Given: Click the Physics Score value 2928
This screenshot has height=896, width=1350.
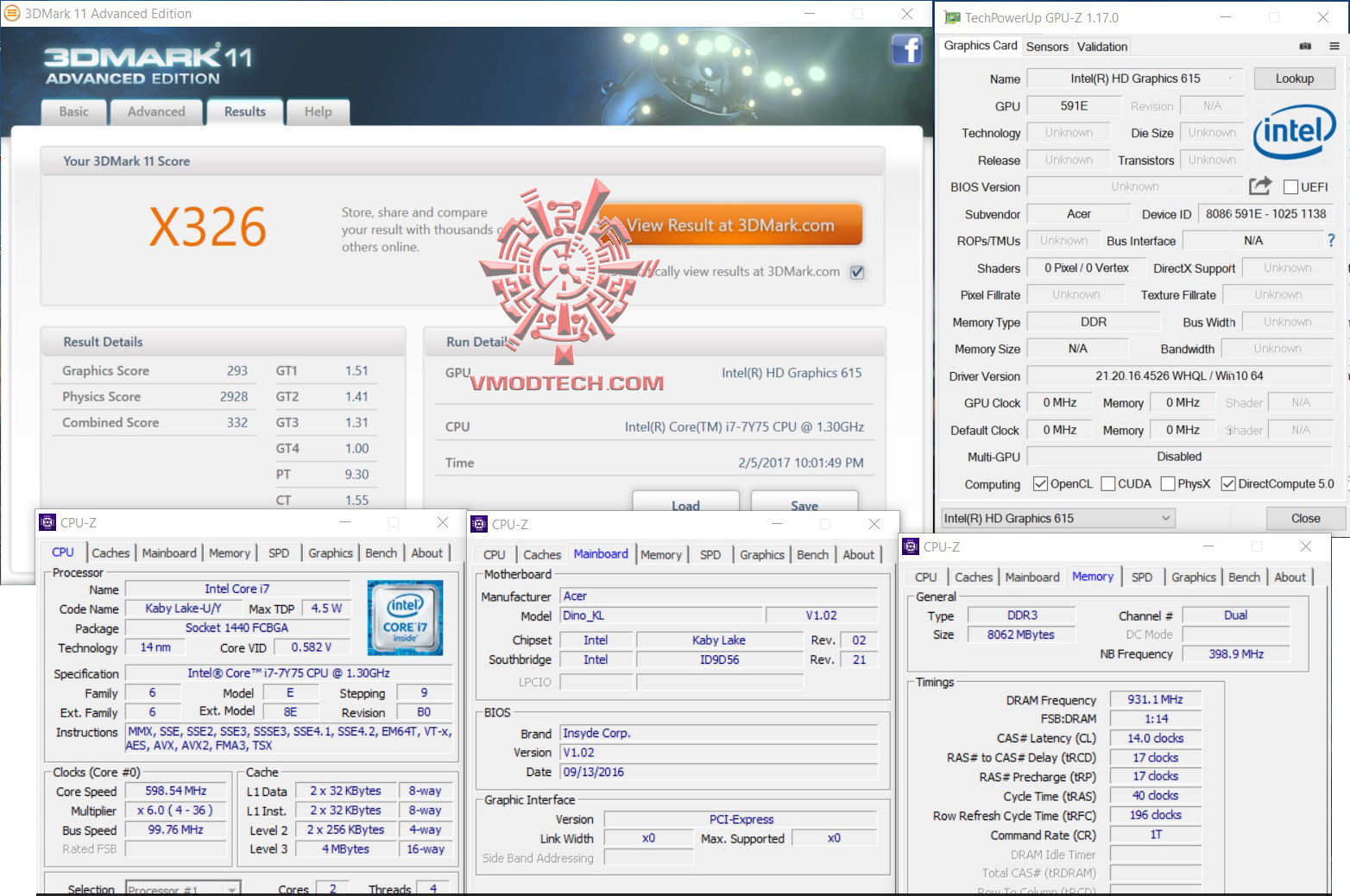Looking at the screenshot, I should pyautogui.click(x=234, y=396).
